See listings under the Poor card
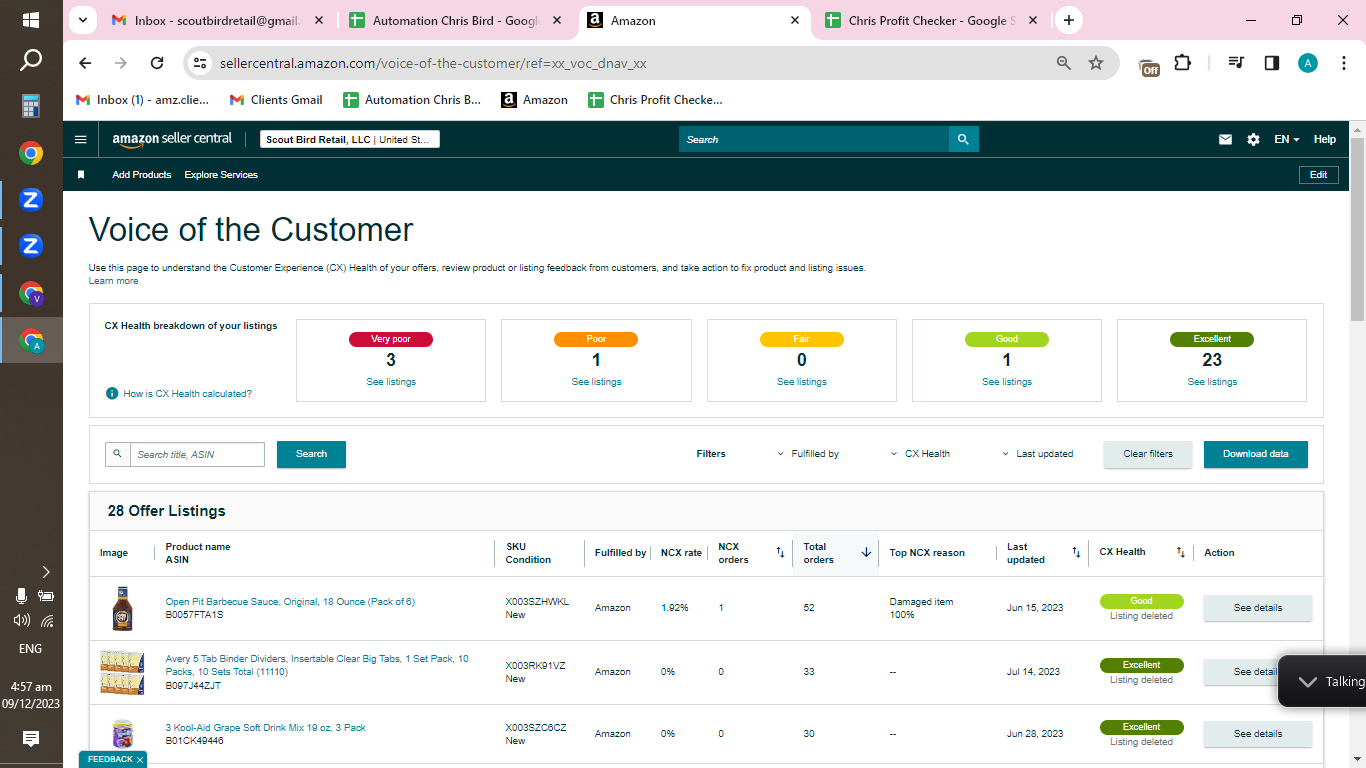 pyautogui.click(x=596, y=382)
